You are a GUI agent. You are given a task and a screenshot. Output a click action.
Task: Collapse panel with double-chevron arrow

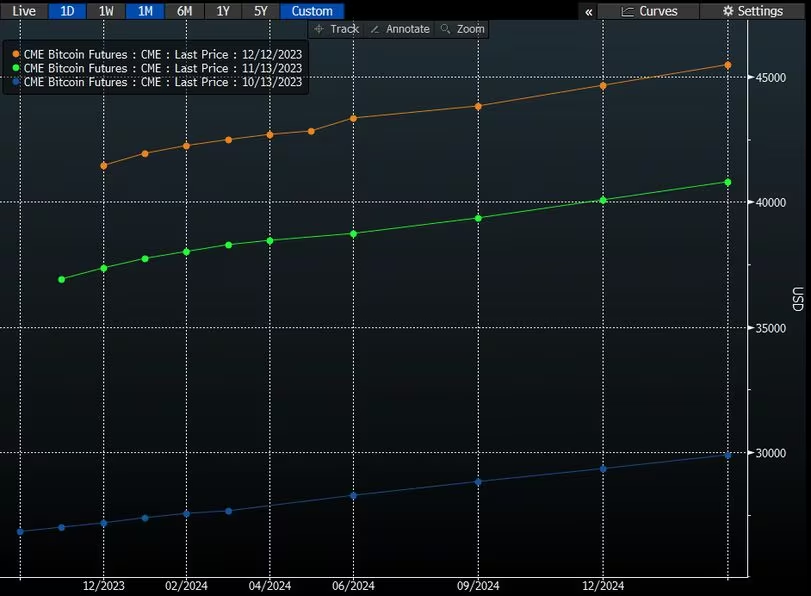pyautogui.click(x=589, y=11)
